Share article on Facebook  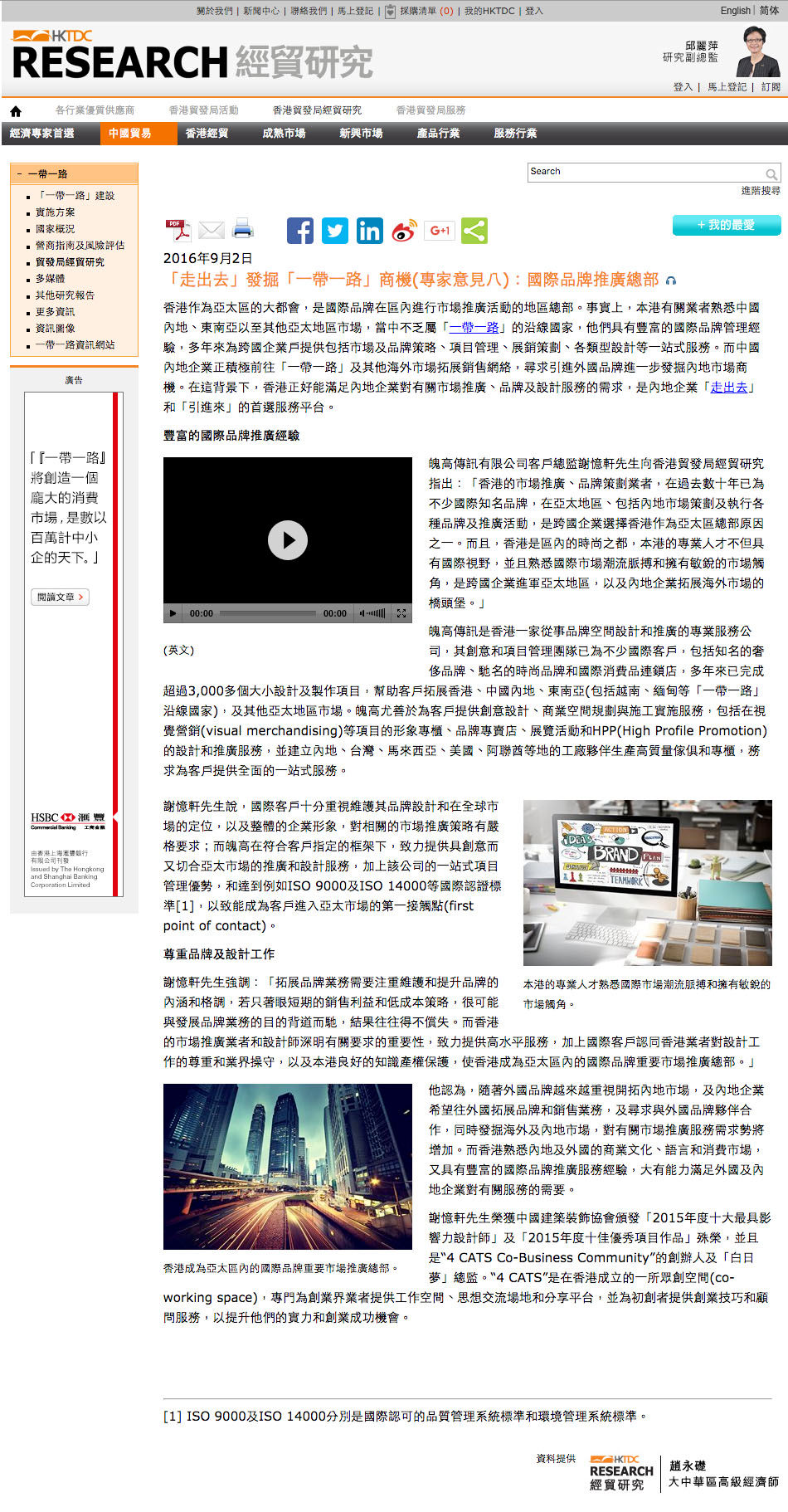pos(300,231)
